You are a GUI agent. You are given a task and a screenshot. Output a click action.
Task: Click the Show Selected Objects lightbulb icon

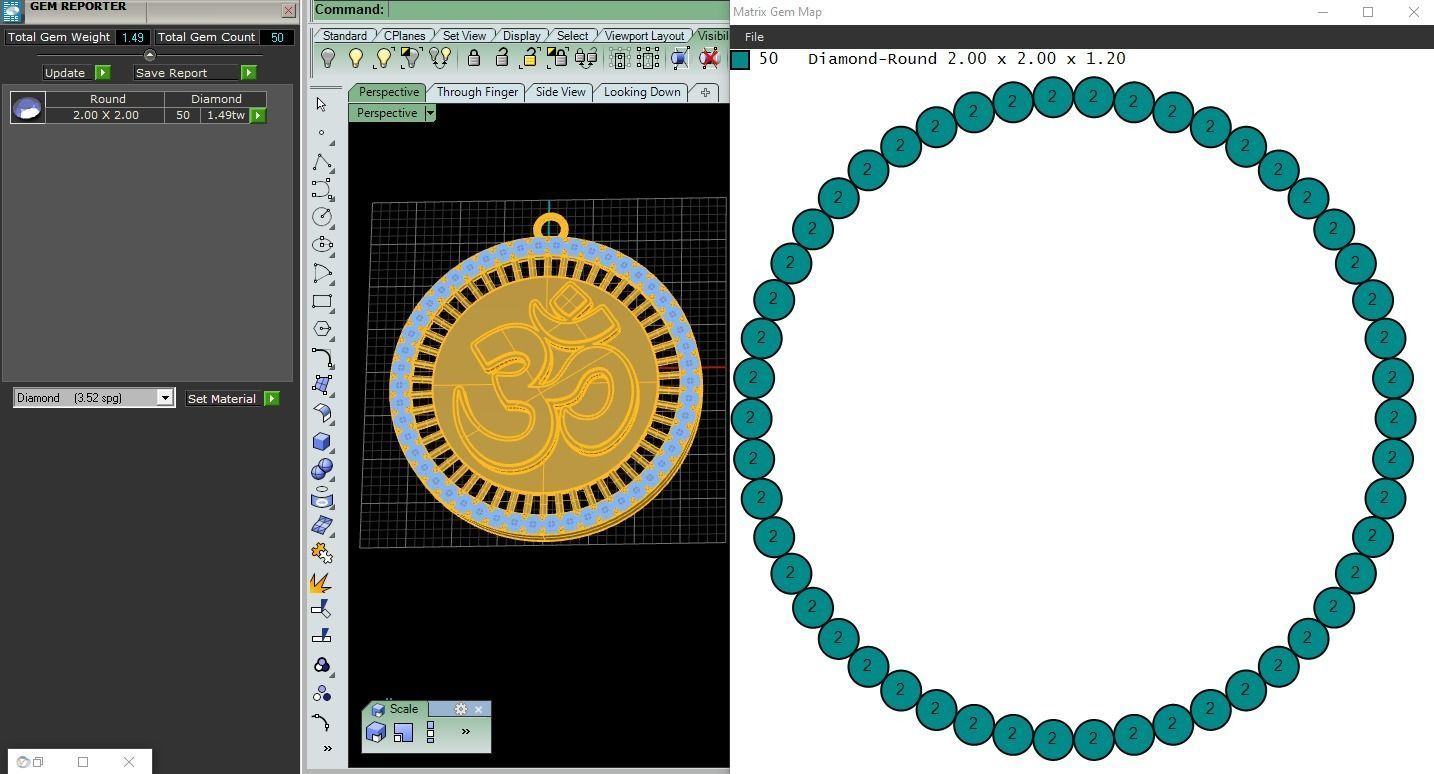pyautogui.click(x=383, y=59)
